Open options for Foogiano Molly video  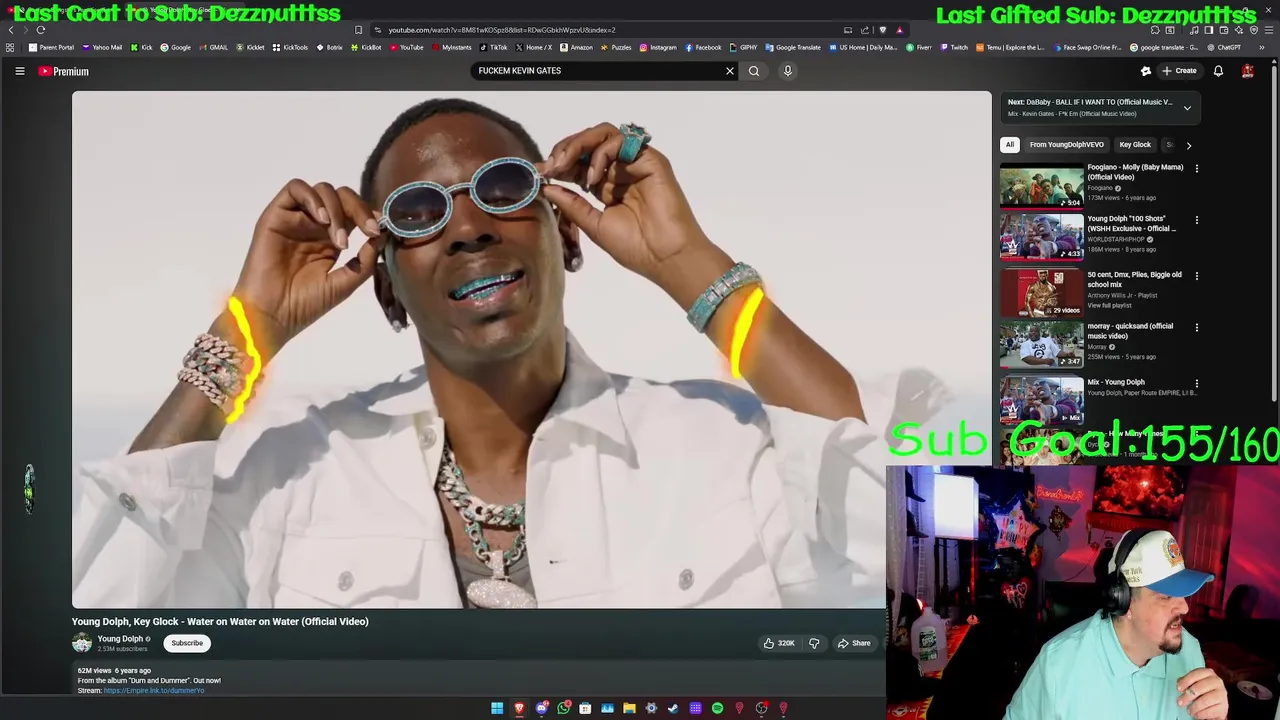(x=1196, y=169)
